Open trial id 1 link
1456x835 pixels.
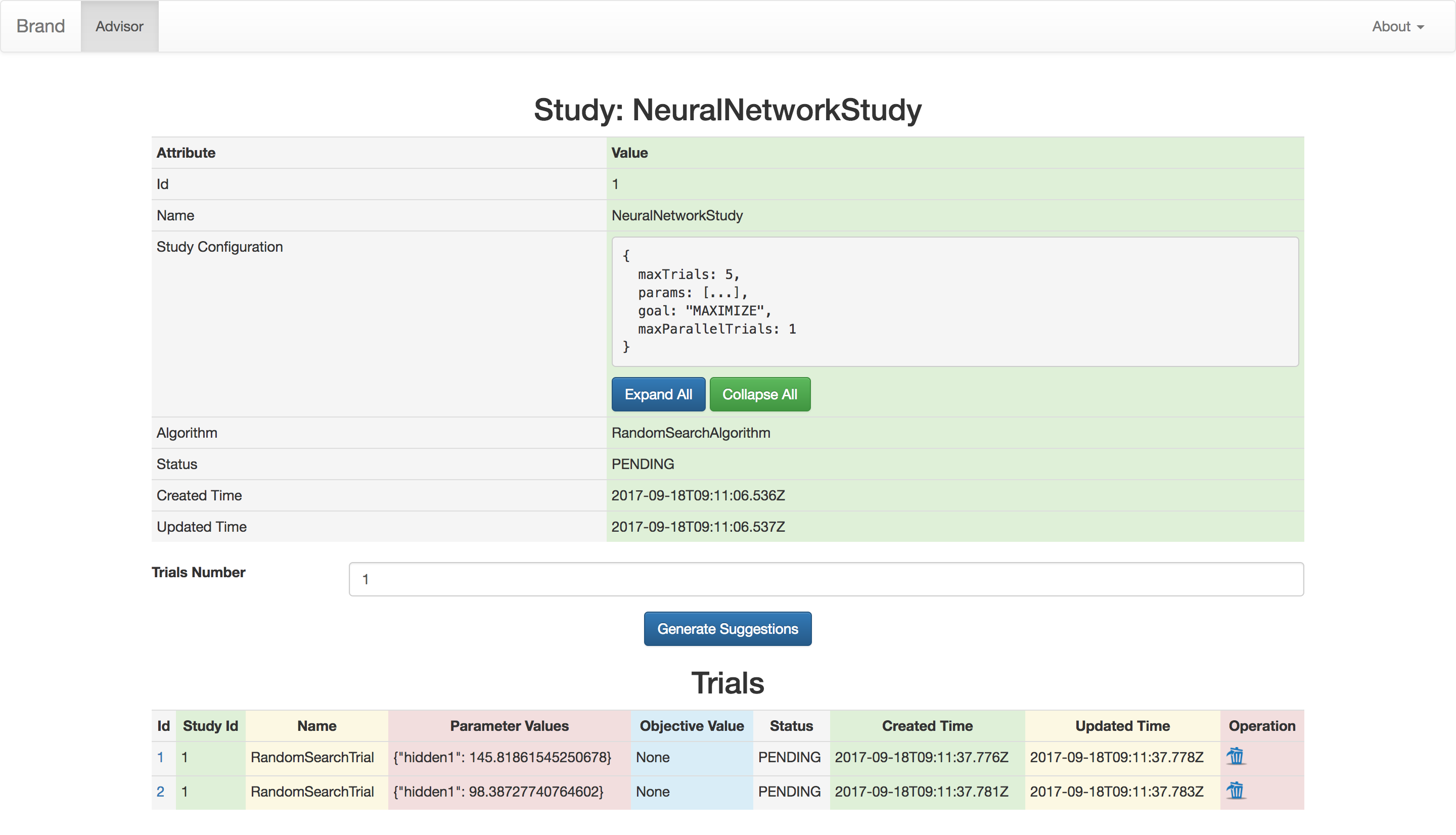coord(161,757)
